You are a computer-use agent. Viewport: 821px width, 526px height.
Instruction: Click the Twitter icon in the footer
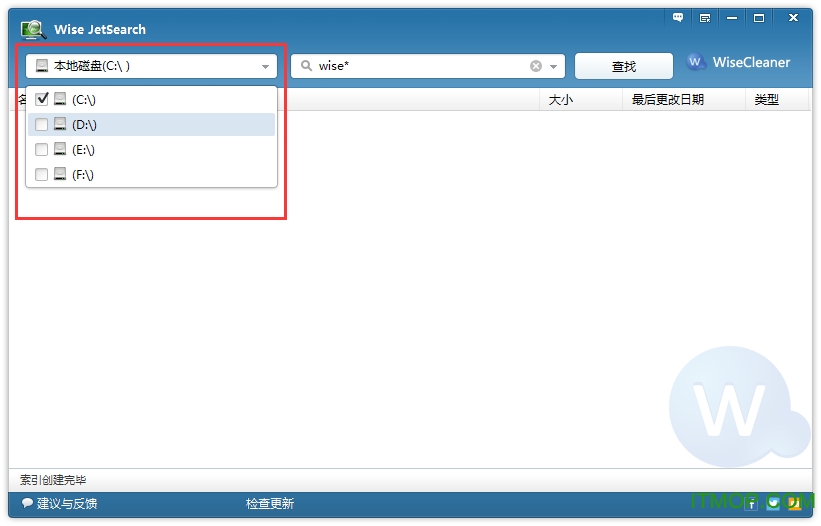tap(773, 503)
